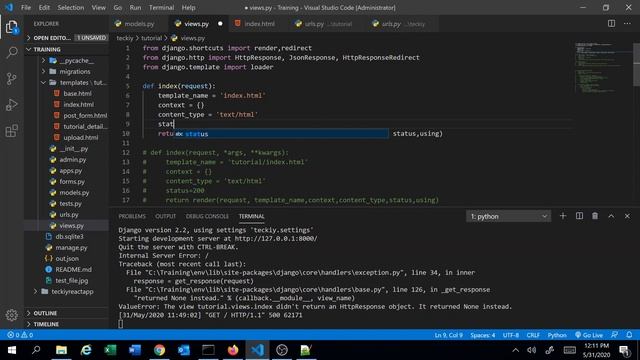The width and height of the screenshot is (640, 360).
Task: Switch to the models.py editor tab
Action: coord(139,24)
